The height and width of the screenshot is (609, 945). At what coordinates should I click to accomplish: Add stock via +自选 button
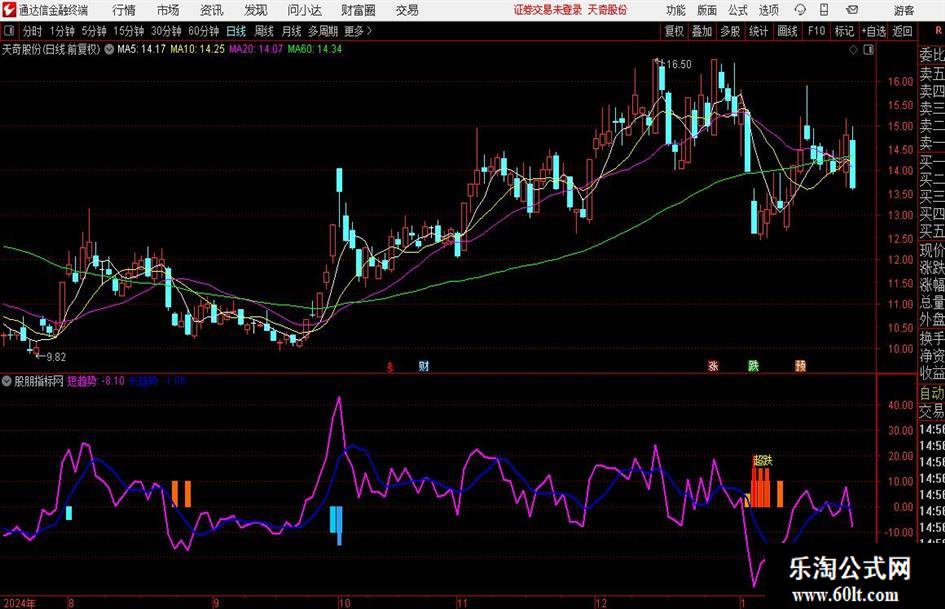tap(874, 31)
